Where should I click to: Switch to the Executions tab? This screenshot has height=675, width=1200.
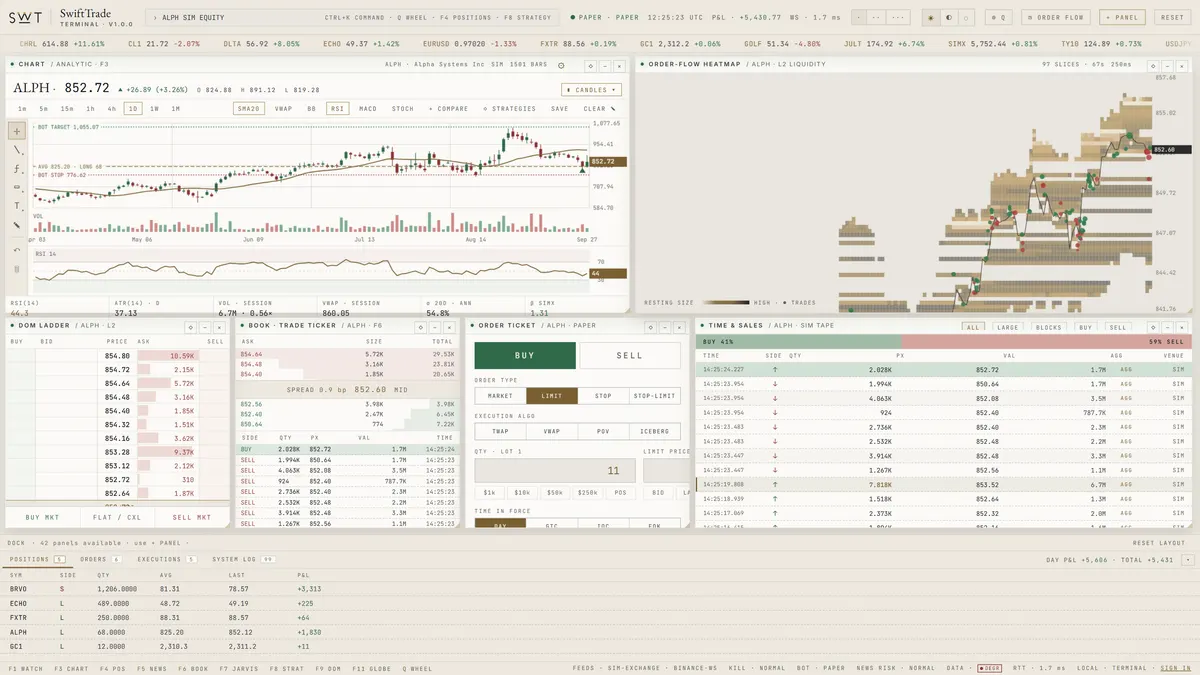click(166, 559)
